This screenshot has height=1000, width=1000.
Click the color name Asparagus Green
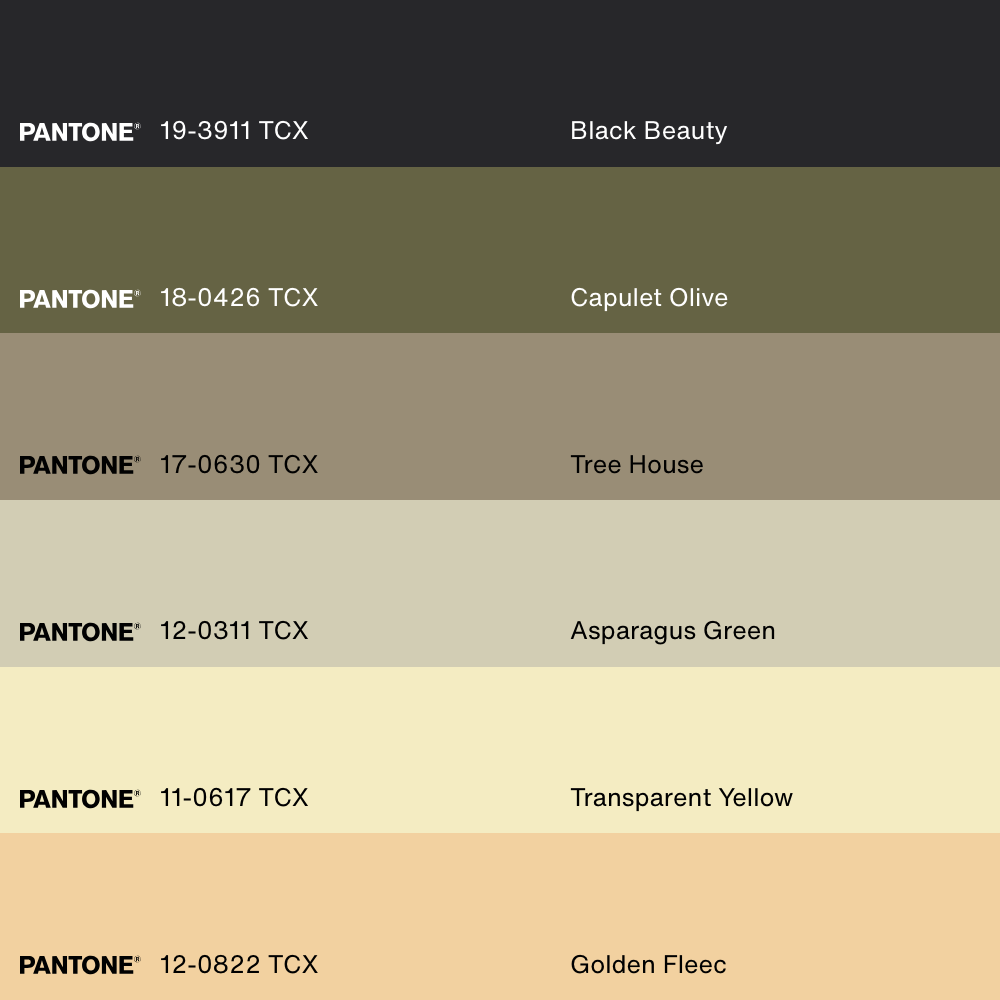[x=673, y=631]
